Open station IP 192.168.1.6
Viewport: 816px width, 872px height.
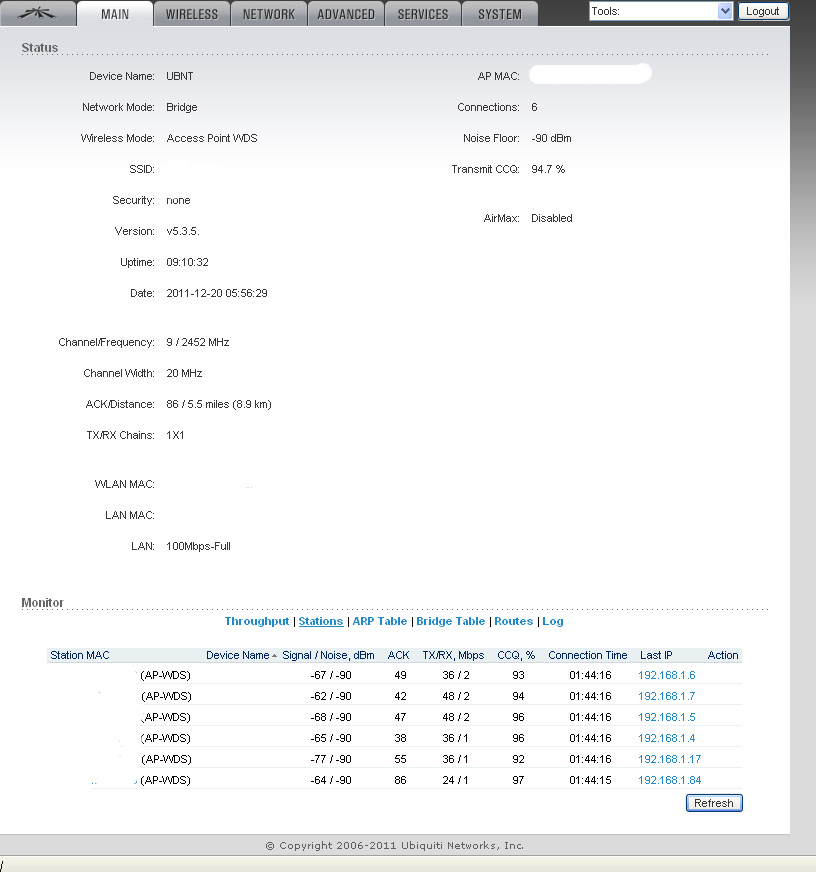[666, 675]
